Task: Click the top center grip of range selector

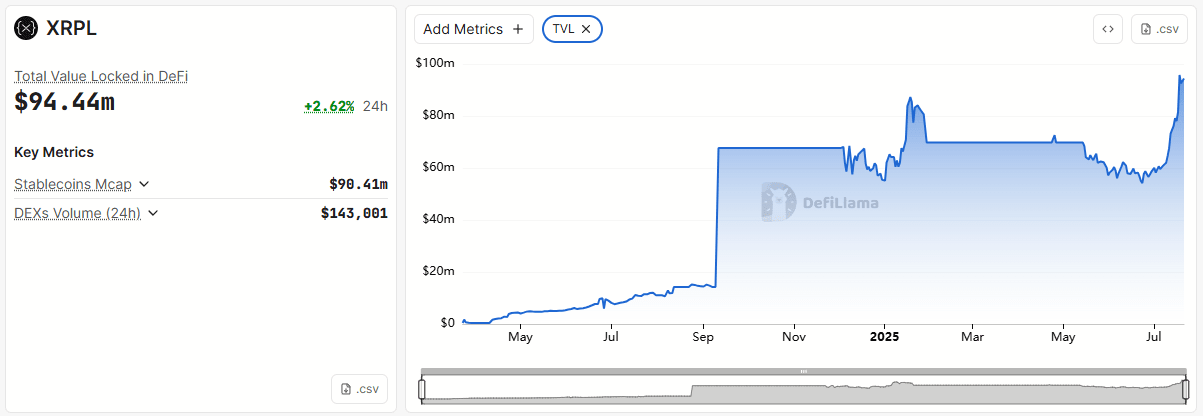Action: pyautogui.click(x=803, y=371)
